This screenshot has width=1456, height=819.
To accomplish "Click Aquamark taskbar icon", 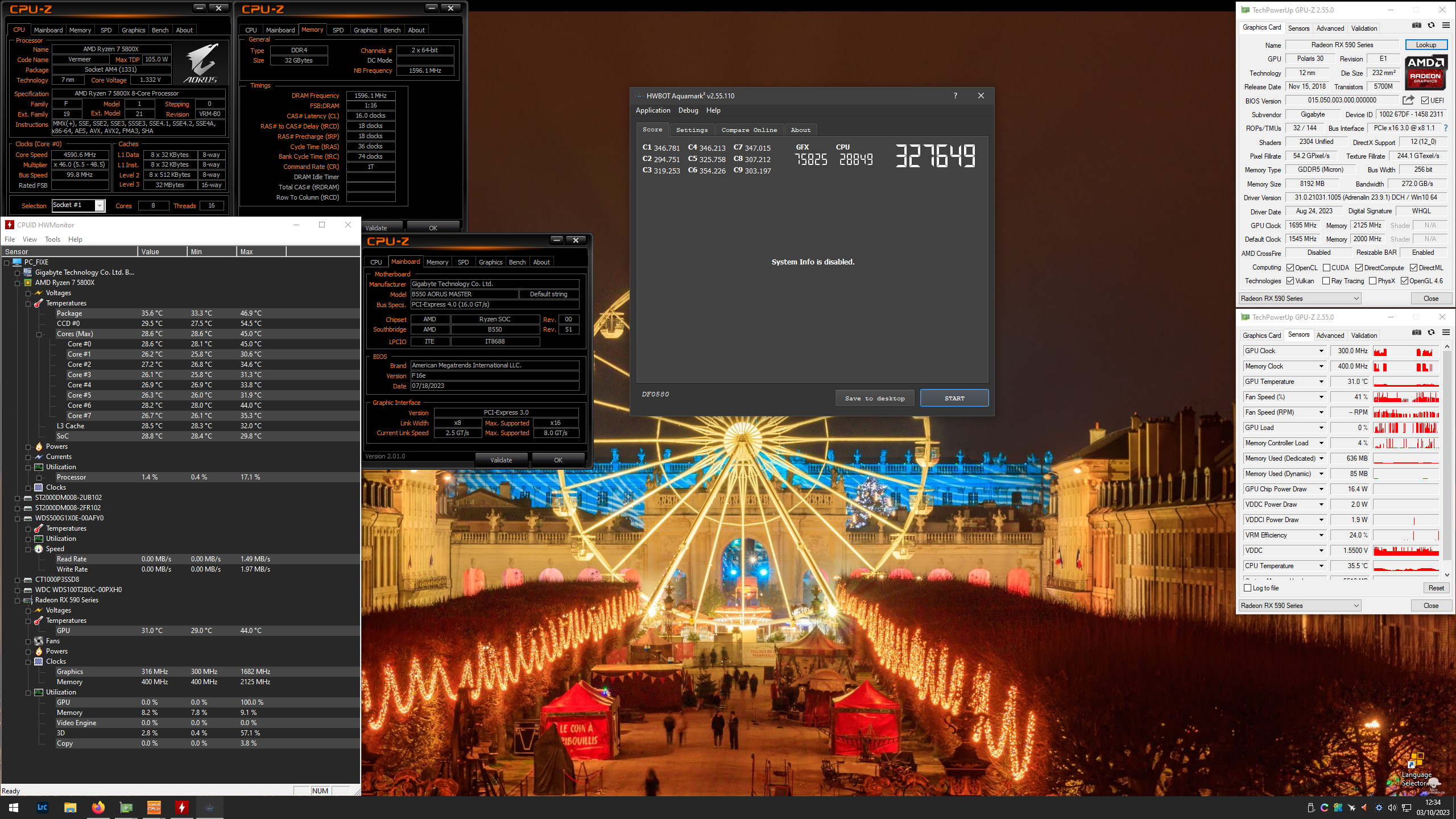I will pyautogui.click(x=210, y=807).
